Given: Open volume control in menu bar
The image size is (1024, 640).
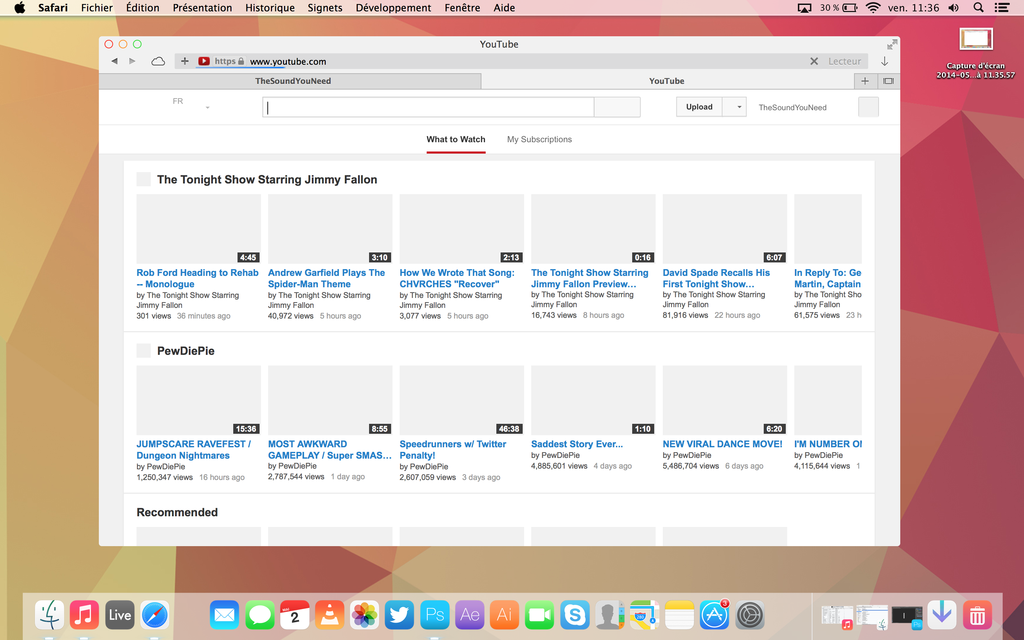Looking at the screenshot, I should tap(953, 8).
